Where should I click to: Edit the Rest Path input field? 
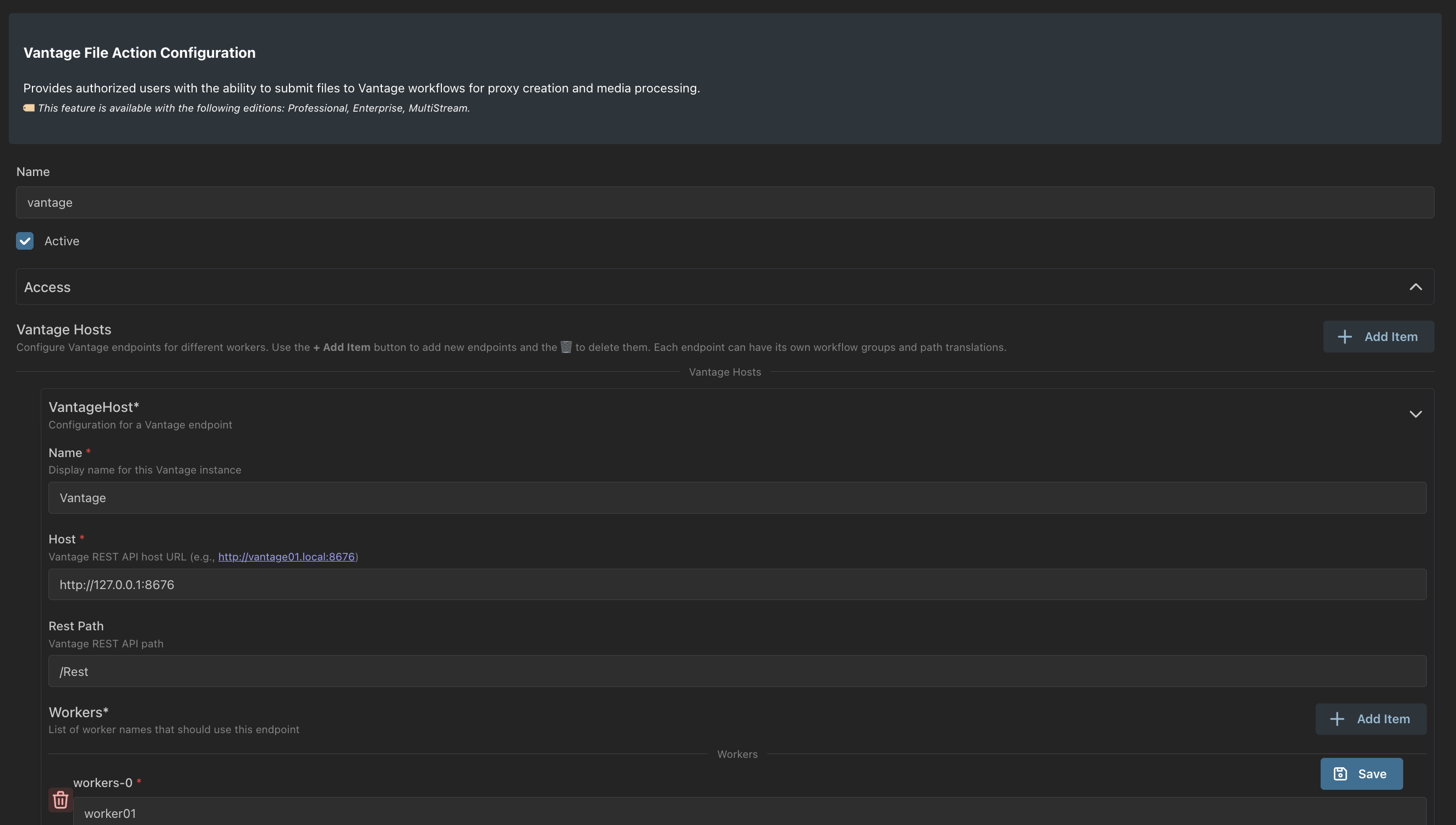point(737,672)
